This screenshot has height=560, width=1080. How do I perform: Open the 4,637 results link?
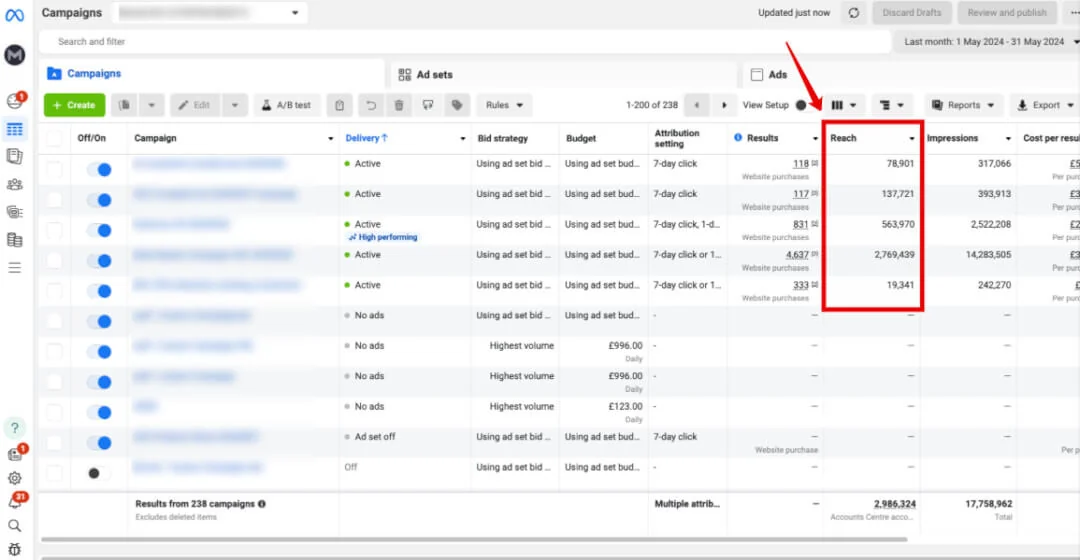(797, 254)
